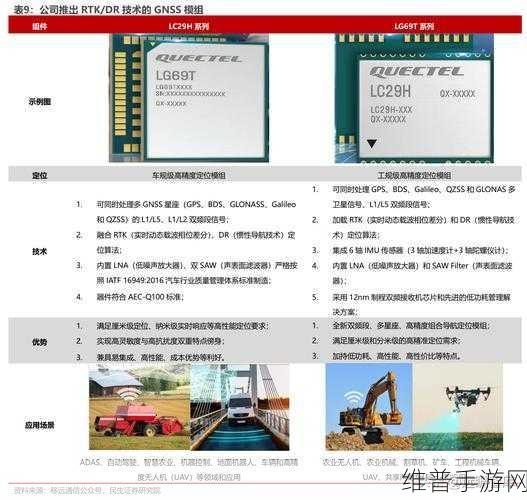The width and height of the screenshot is (527, 500).
Task: Click "器件符合 AEC-Q100 标准" item
Action: click(140, 297)
